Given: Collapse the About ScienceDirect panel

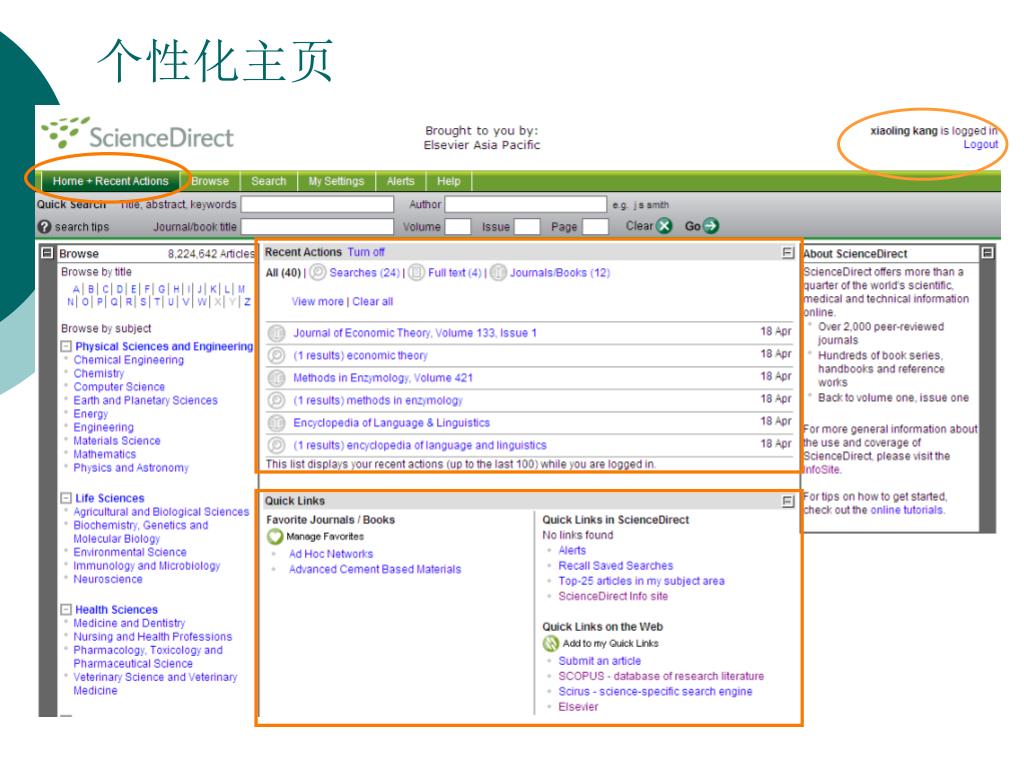Looking at the screenshot, I should (x=987, y=253).
